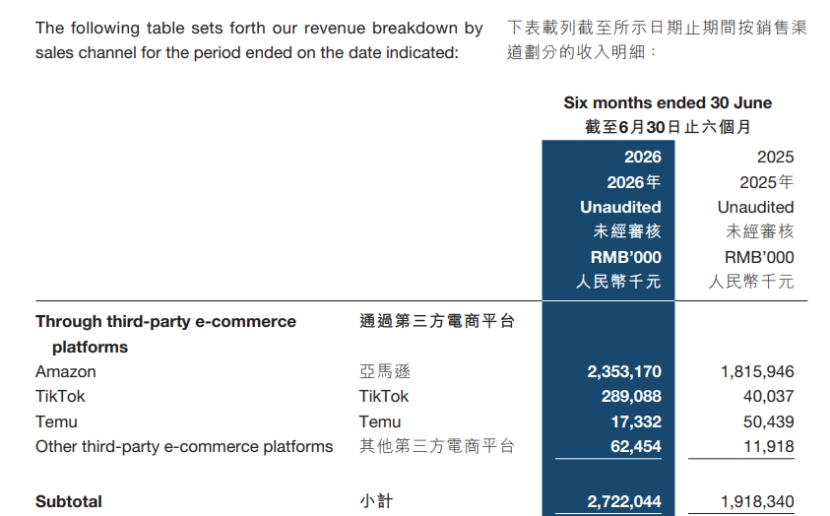This screenshot has height=516, width=830.
Task: Select other platforms 2026 value 62,454
Action: point(636,447)
